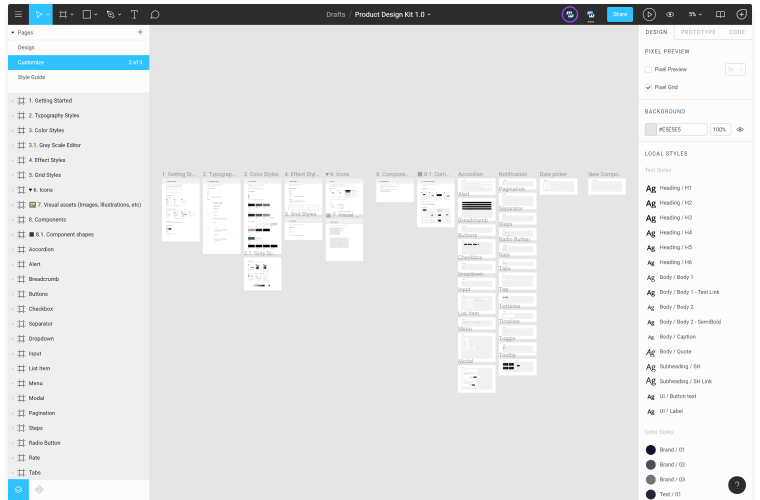760x500 pixels.
Task: Click frame icon of 1. Getting Started
Action: coord(21,101)
